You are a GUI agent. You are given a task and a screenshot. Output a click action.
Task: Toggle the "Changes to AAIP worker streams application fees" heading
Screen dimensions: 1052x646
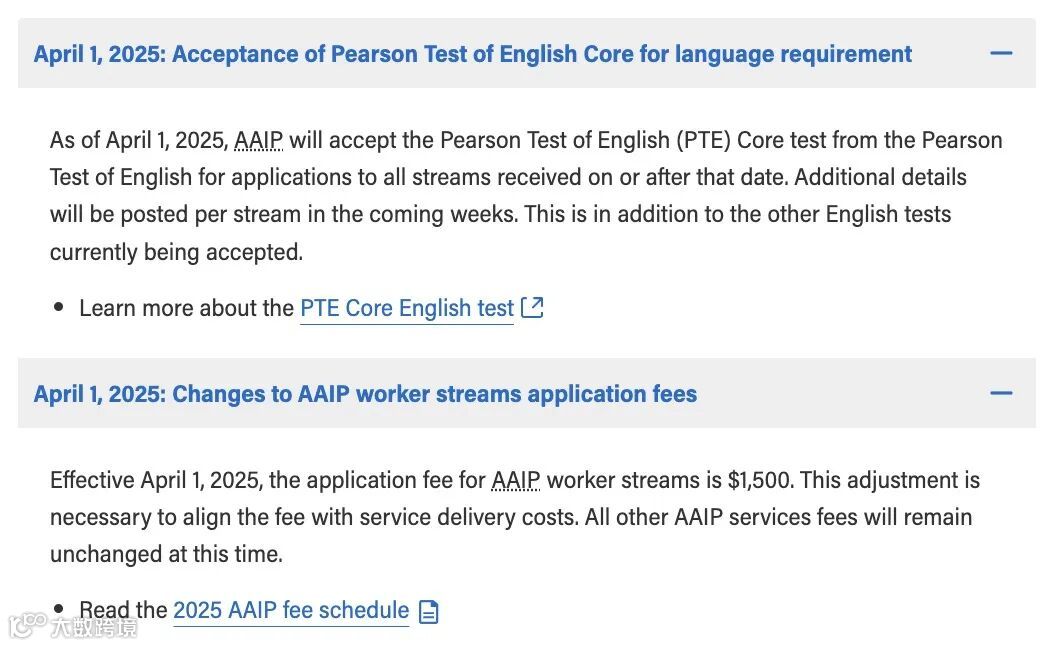point(365,394)
